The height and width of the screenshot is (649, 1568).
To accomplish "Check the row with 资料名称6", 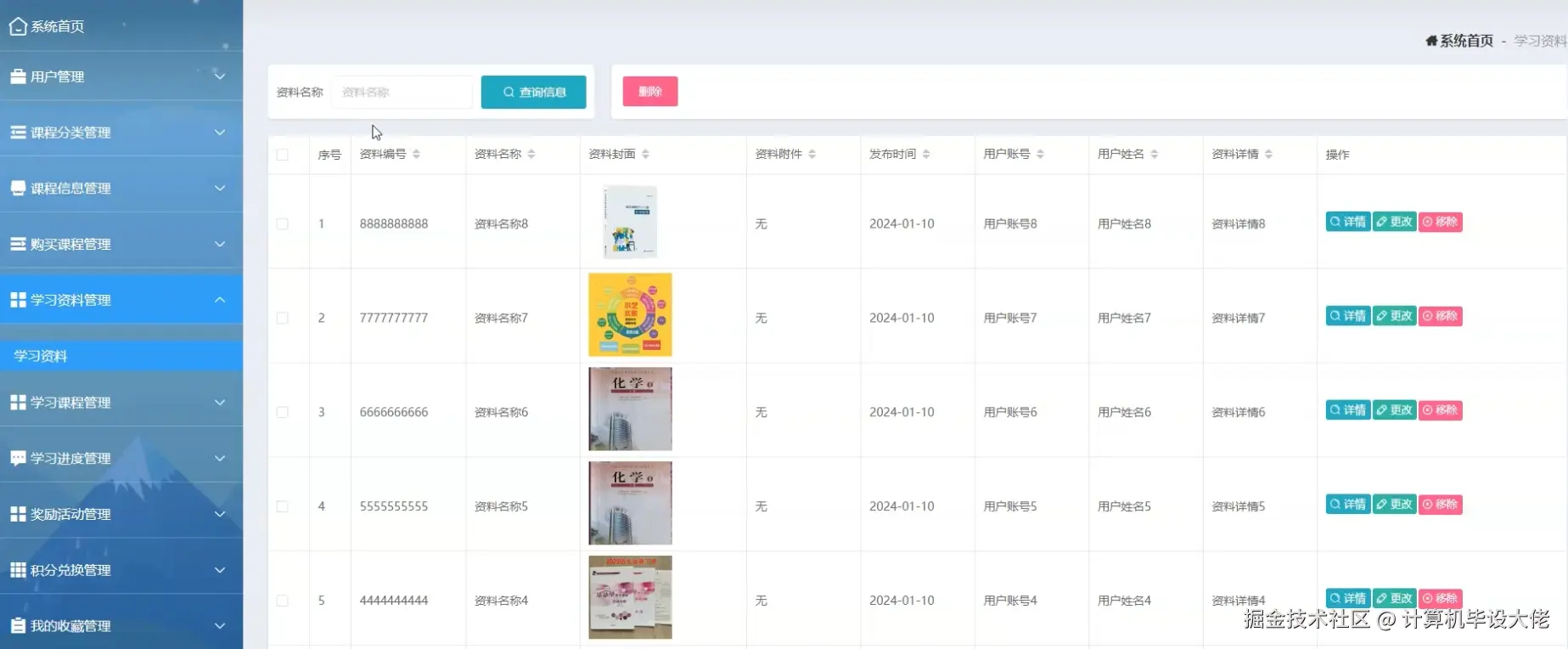I will 283,413.
